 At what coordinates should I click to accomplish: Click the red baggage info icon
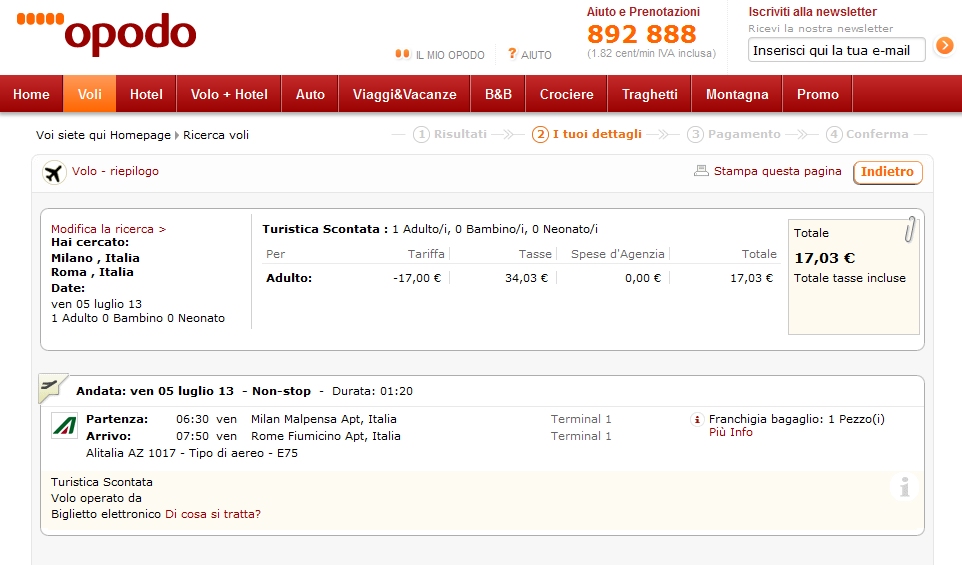point(697,420)
